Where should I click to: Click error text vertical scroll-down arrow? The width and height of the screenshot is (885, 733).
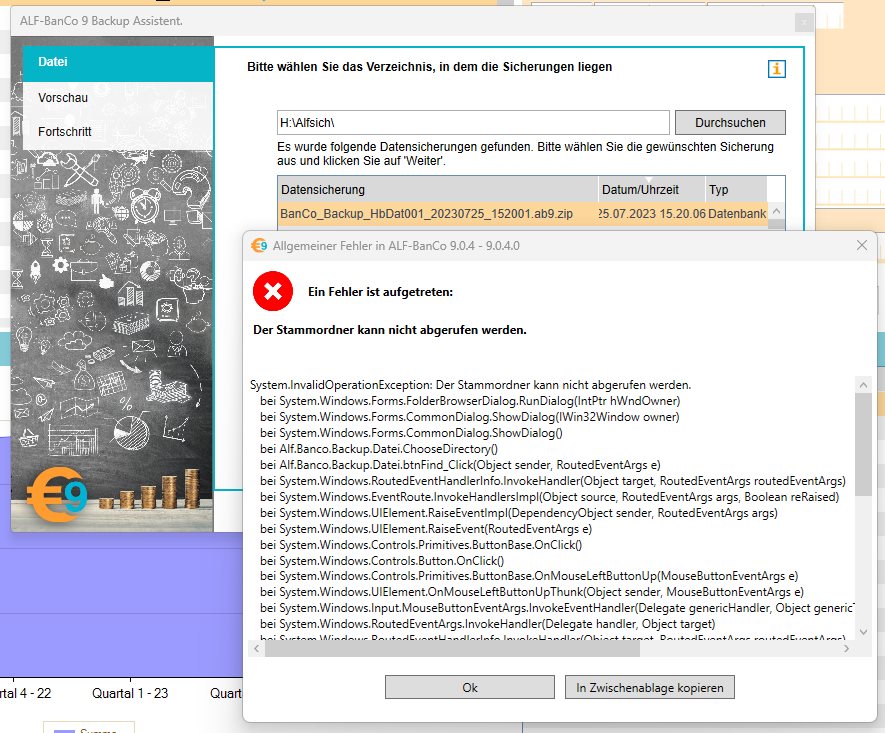(862, 632)
